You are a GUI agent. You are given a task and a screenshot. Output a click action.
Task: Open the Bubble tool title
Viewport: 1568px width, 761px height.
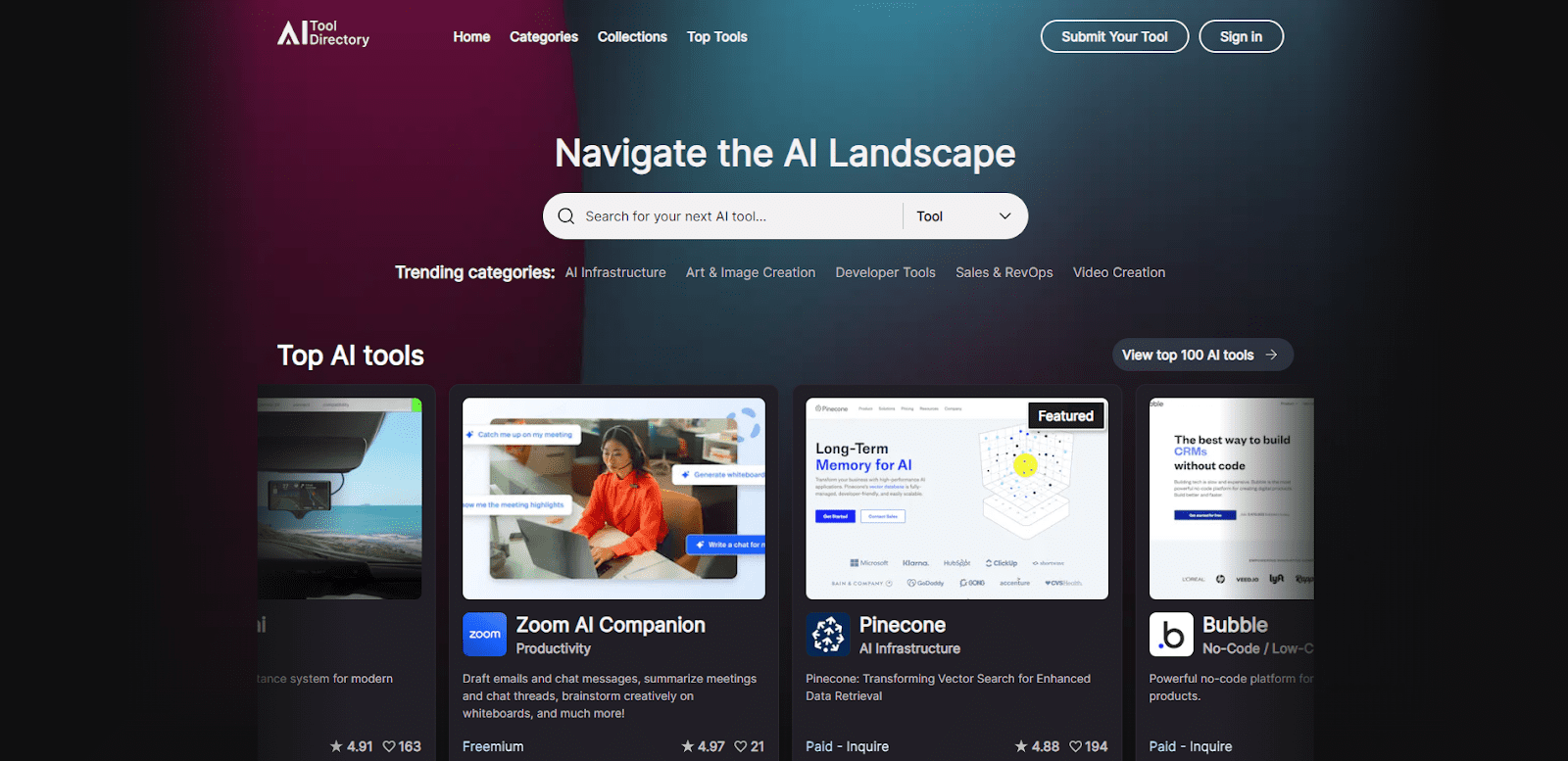(x=1235, y=625)
